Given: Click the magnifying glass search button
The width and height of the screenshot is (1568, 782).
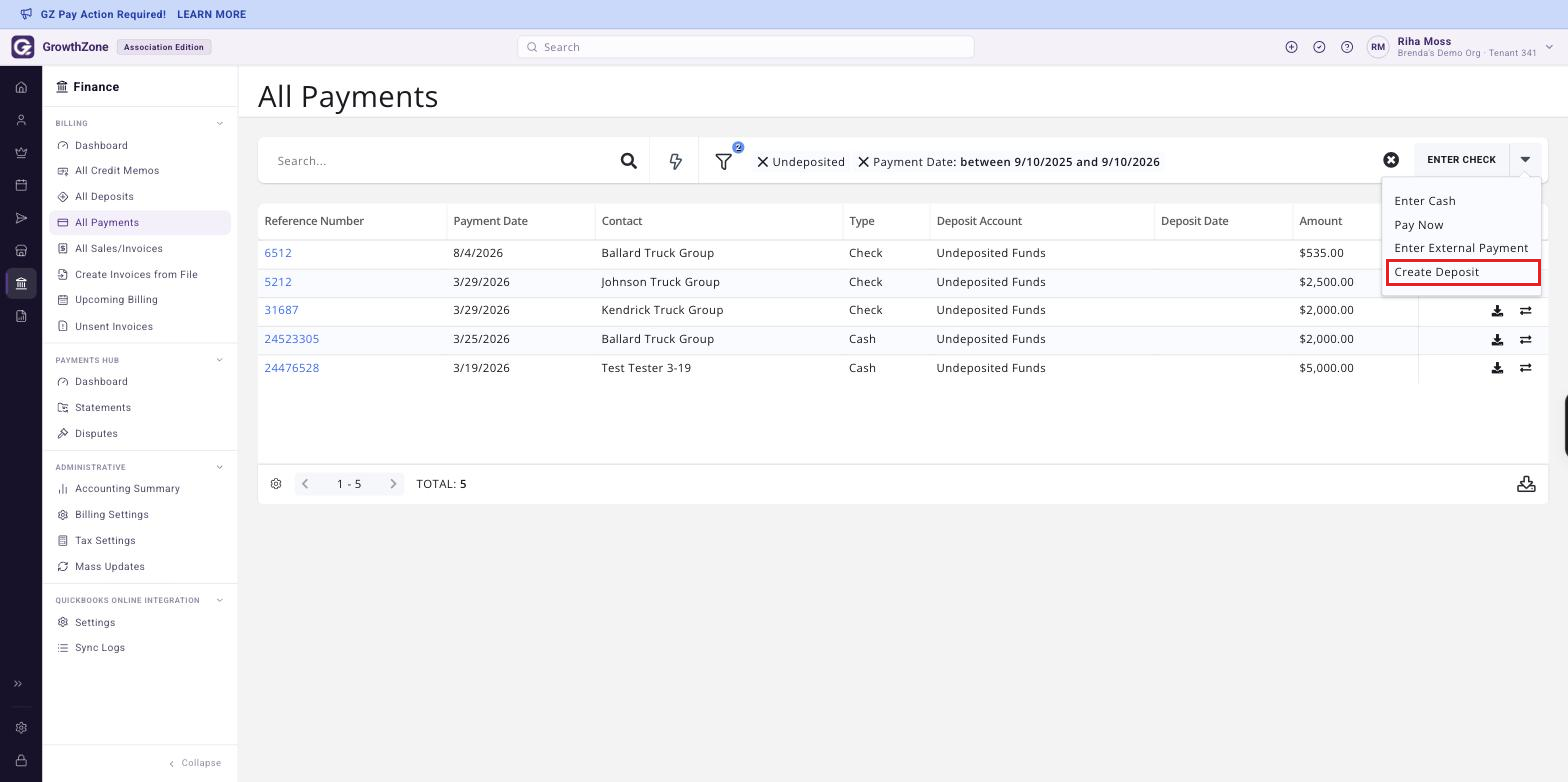Looking at the screenshot, I should pyautogui.click(x=629, y=160).
